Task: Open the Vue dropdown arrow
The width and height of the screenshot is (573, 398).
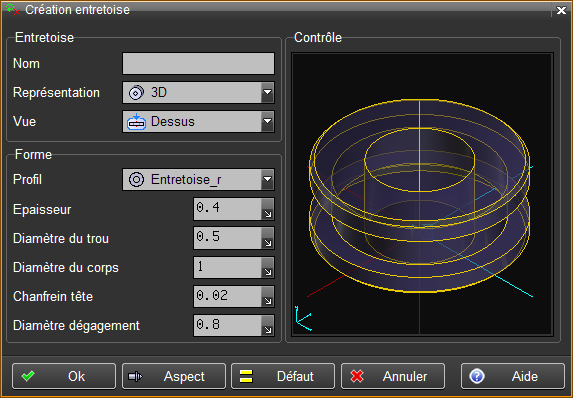Action: 268,121
